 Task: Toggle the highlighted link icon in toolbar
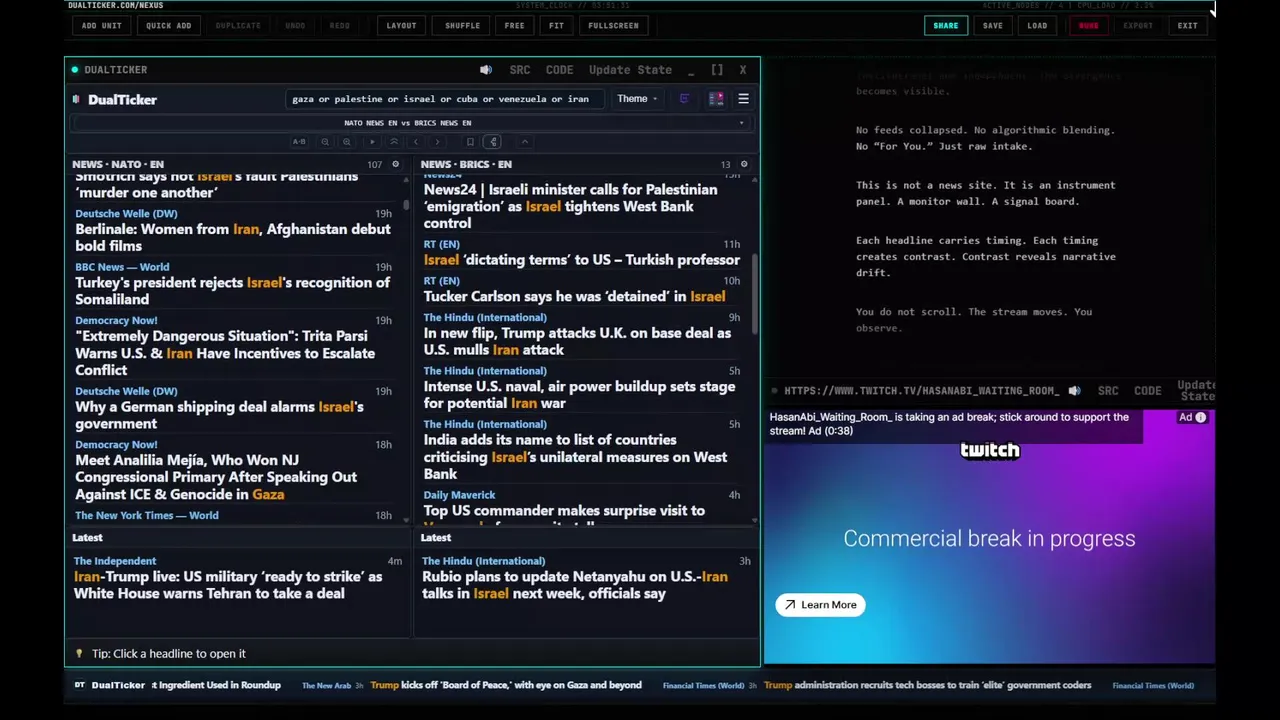(493, 142)
